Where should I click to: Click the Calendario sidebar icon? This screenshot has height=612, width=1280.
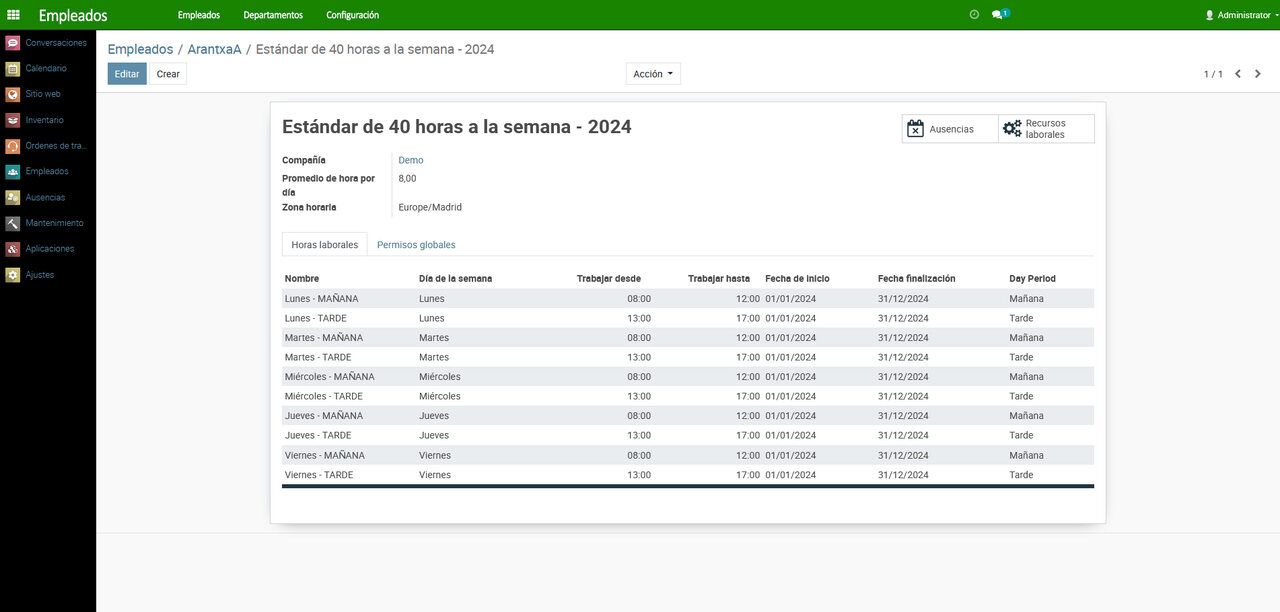pos(12,69)
